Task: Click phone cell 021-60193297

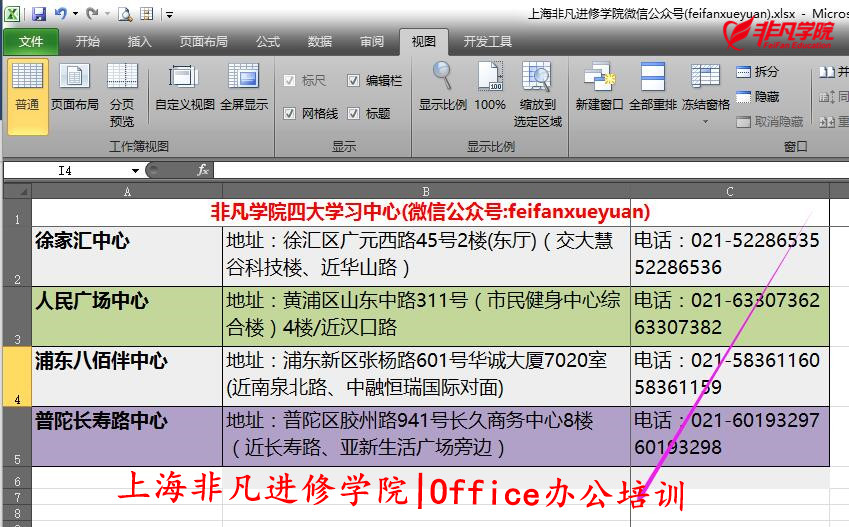Action: (730, 437)
